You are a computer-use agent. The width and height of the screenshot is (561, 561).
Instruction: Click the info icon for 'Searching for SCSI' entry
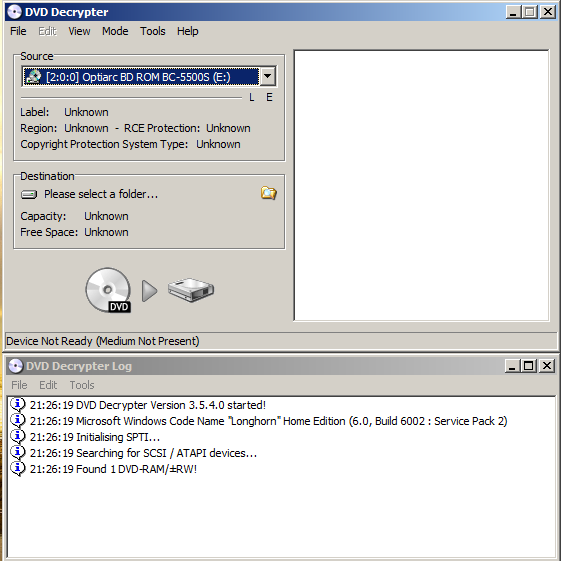click(18, 453)
